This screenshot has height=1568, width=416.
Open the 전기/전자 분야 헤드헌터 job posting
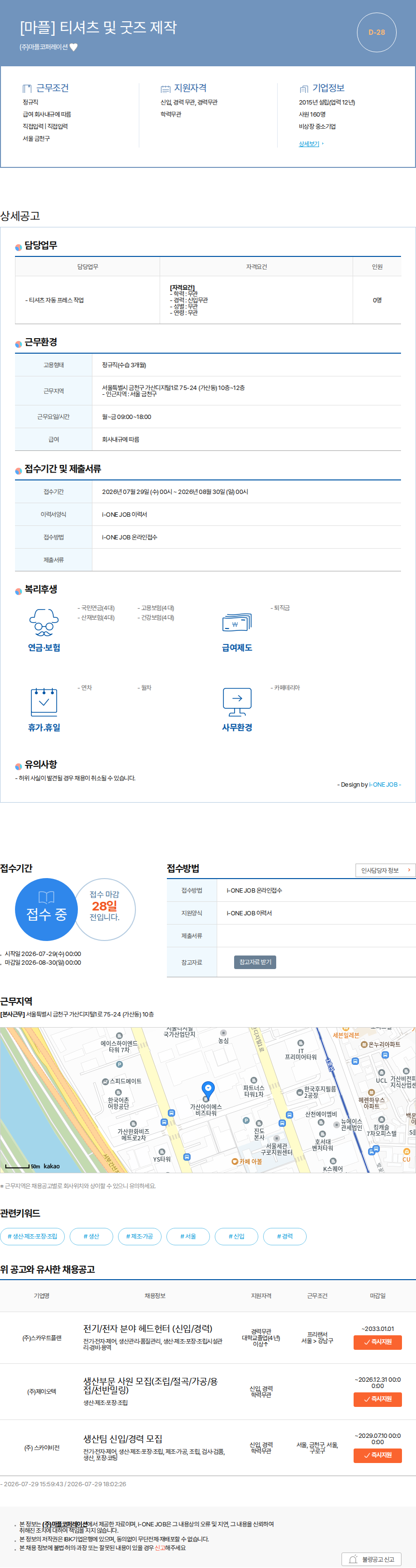(x=148, y=1328)
